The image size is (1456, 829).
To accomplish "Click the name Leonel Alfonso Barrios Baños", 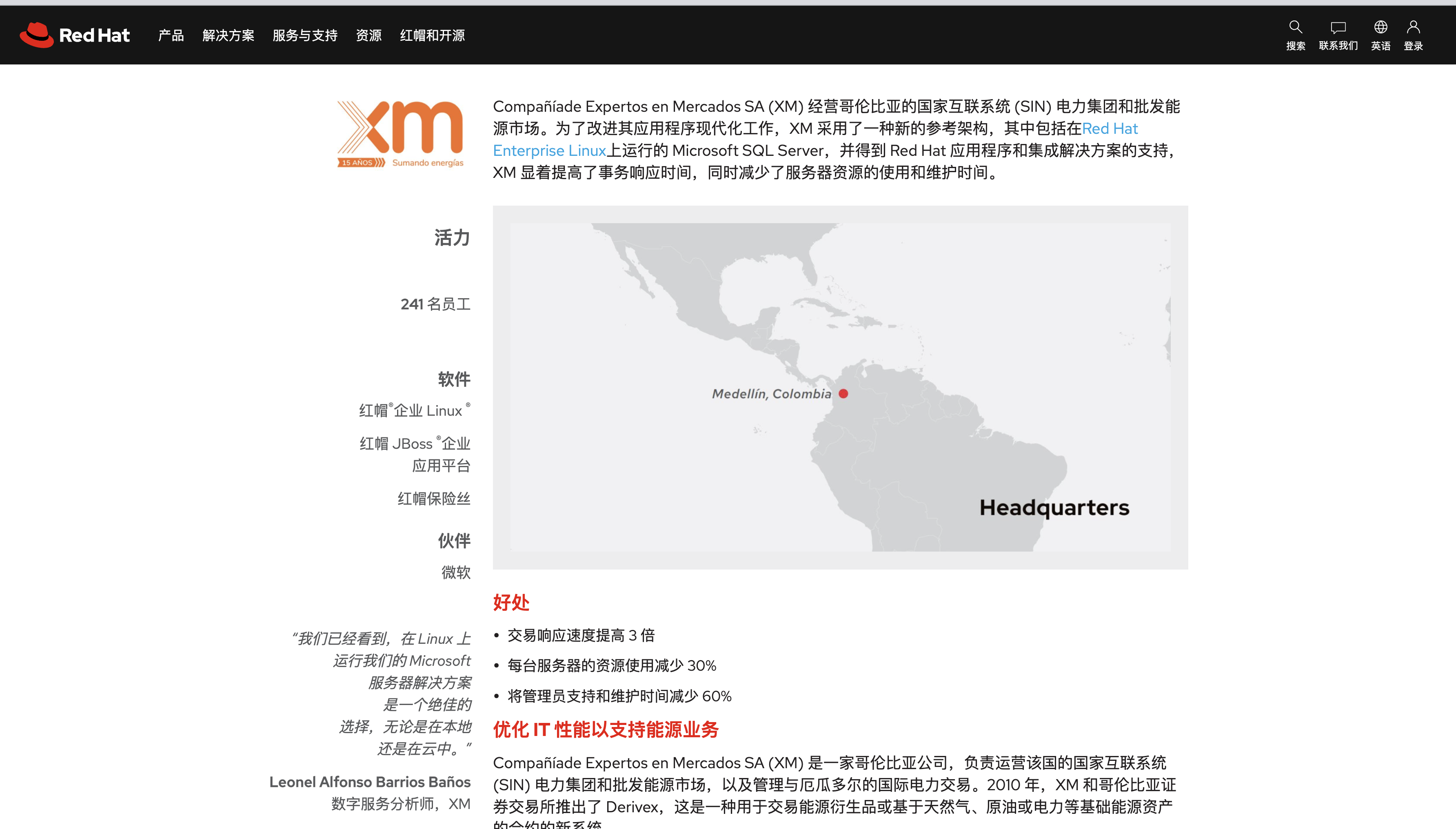I will tap(370, 782).
